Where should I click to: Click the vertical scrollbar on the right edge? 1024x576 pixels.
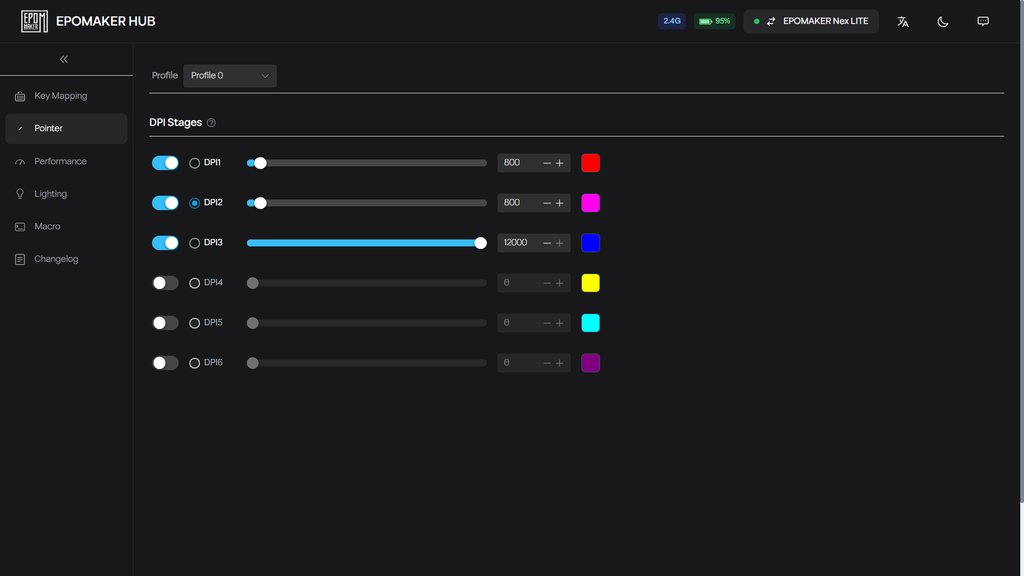click(1021, 251)
